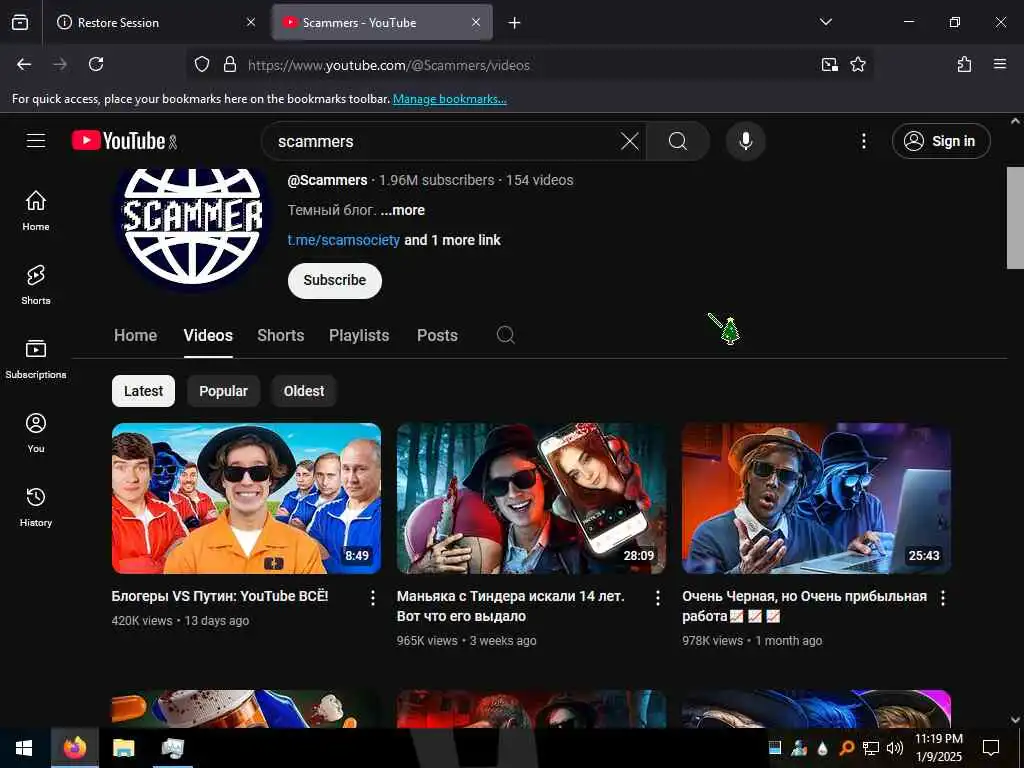Click the 28:09 video thumbnail
This screenshot has width=1024, height=768.
tap(531, 498)
